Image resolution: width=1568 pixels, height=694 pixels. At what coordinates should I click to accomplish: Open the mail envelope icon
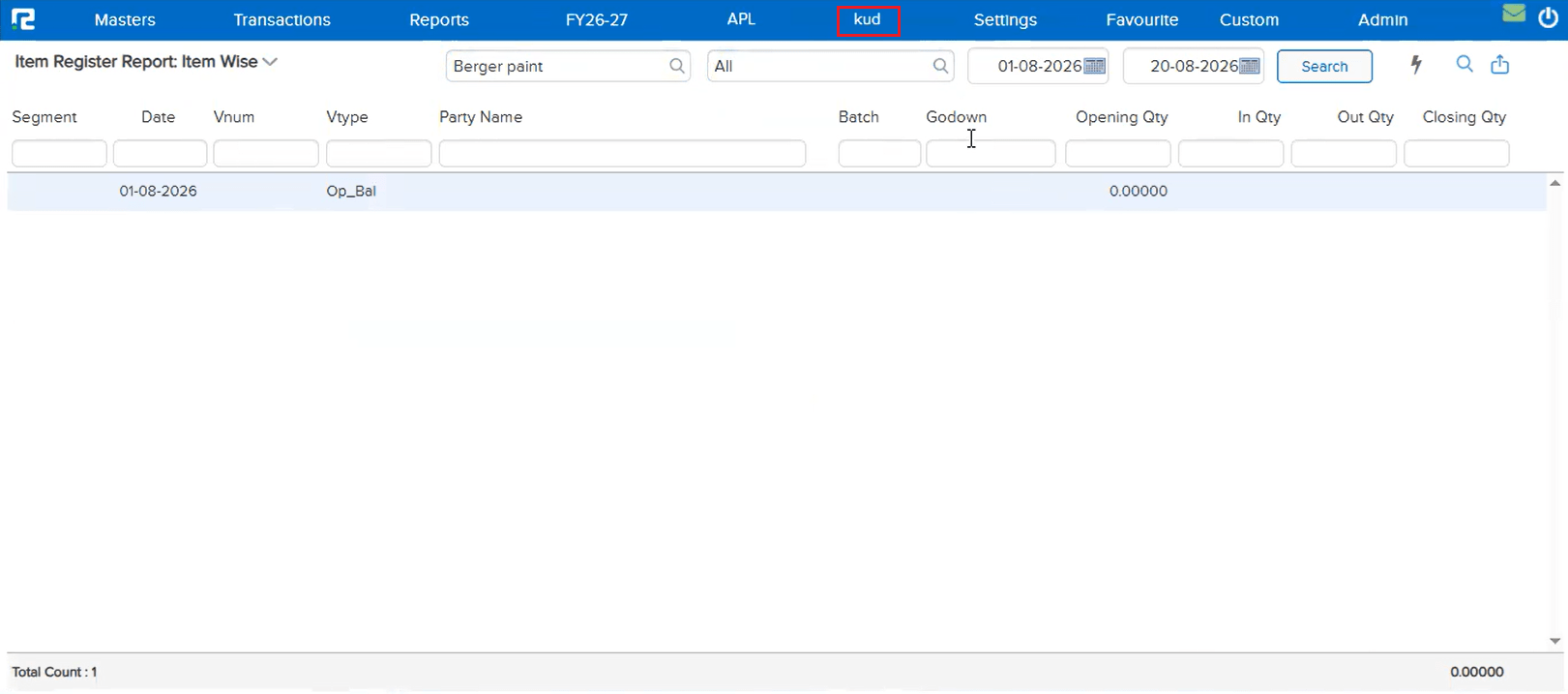[1514, 14]
